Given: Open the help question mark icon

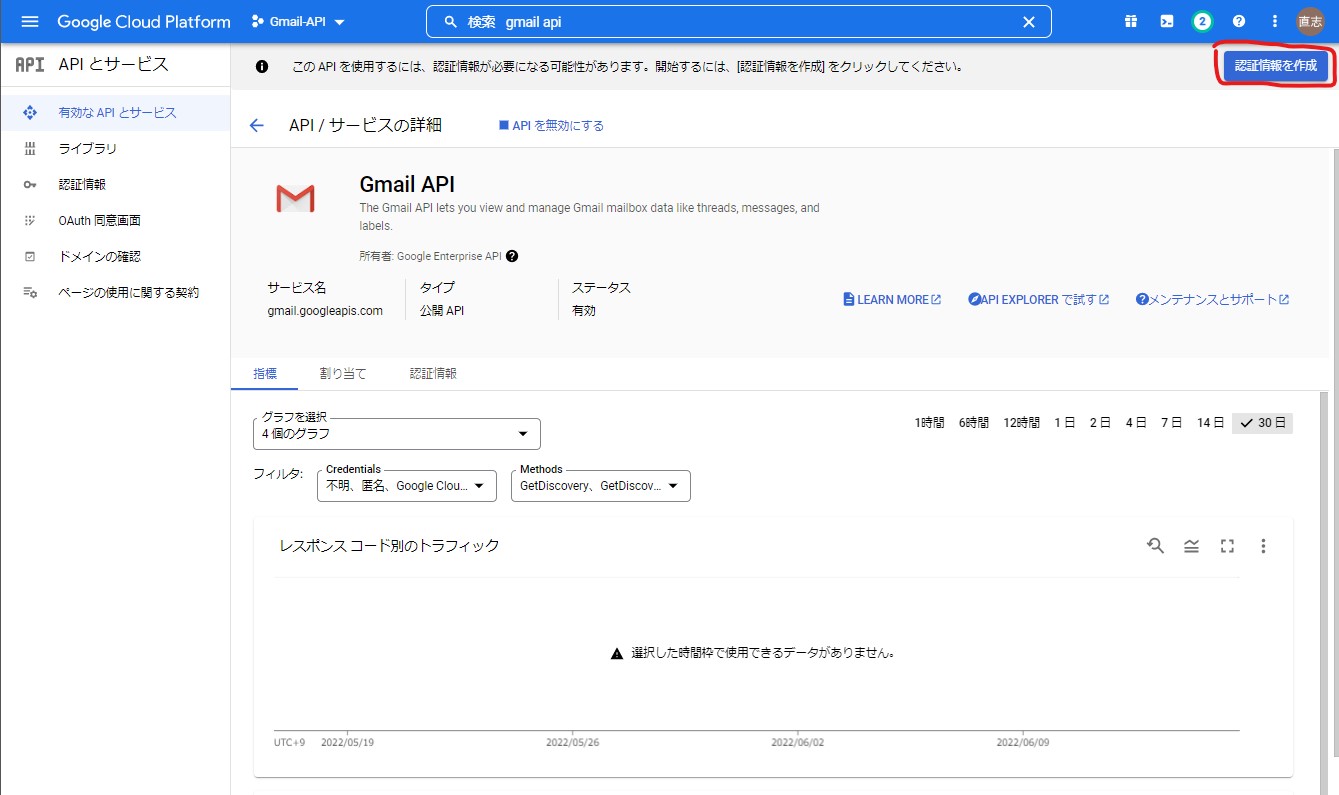Looking at the screenshot, I should coord(1238,21).
